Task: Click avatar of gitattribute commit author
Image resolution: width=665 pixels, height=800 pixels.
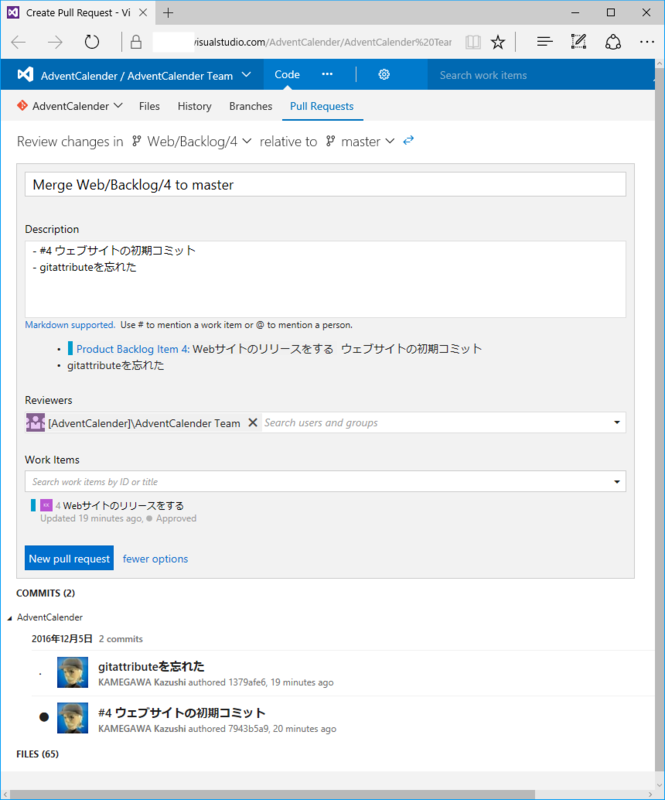Action: point(72,672)
